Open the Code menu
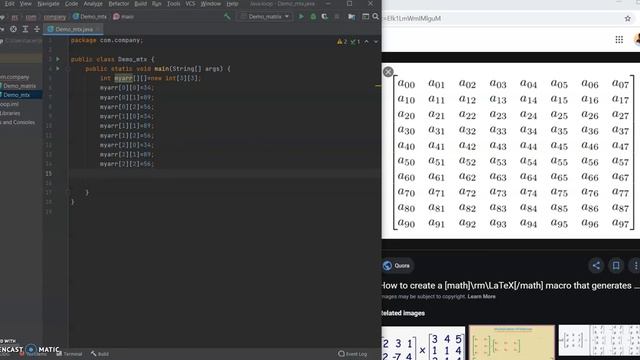The image size is (640, 360). tap(71, 4)
